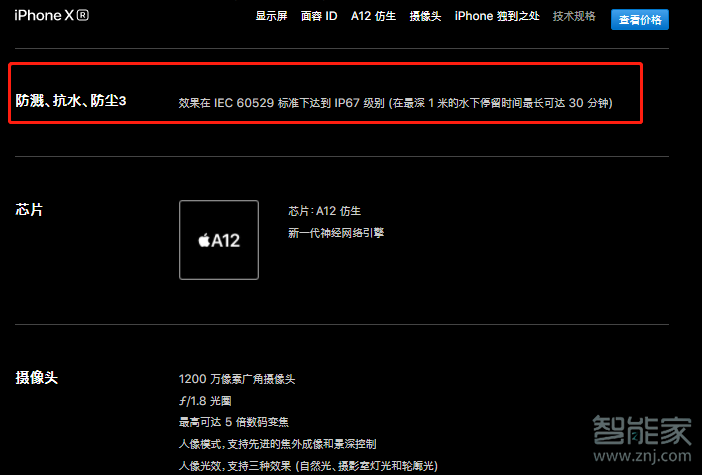The width and height of the screenshot is (702, 475).
Task: Click the 1200 万像素广角摄像头 line
Action: coord(237,379)
